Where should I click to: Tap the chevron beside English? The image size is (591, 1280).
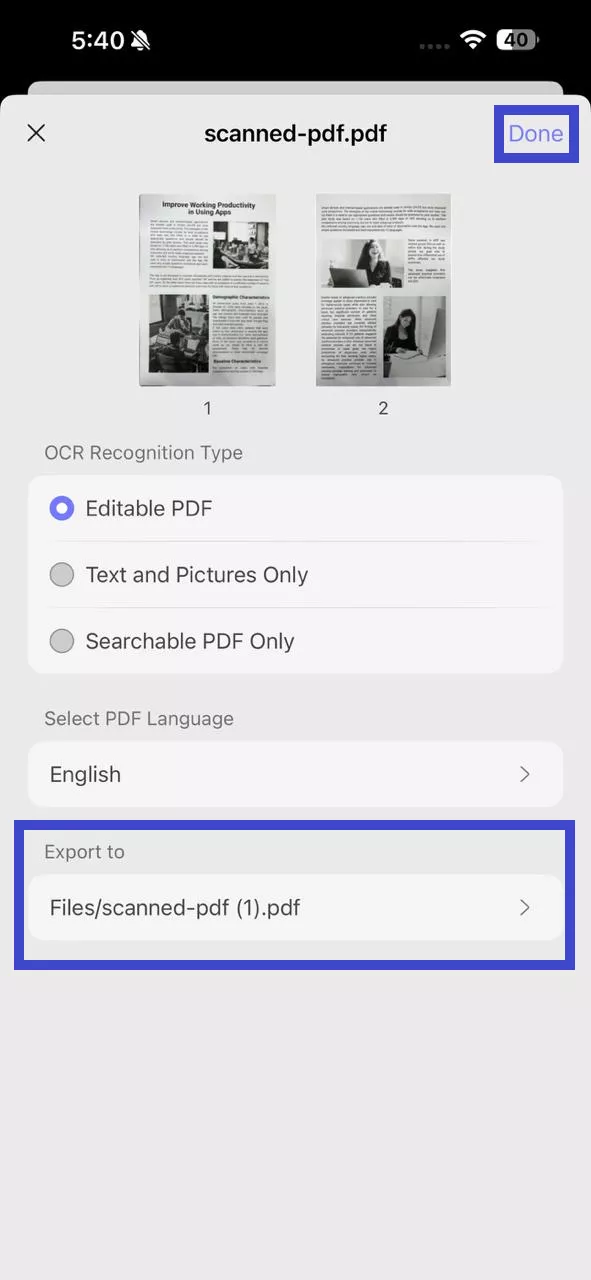click(x=525, y=774)
